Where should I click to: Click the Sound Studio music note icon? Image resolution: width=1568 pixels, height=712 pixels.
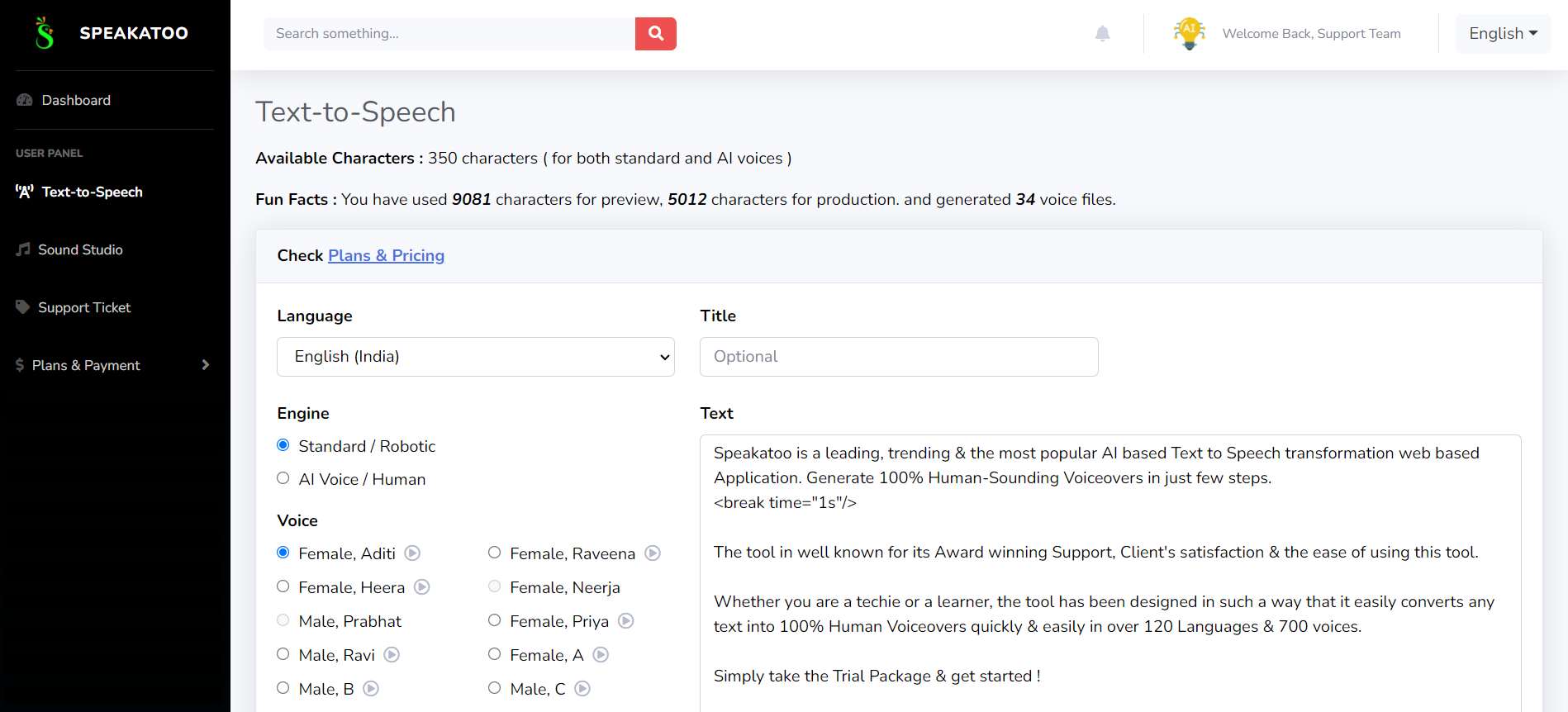23,249
